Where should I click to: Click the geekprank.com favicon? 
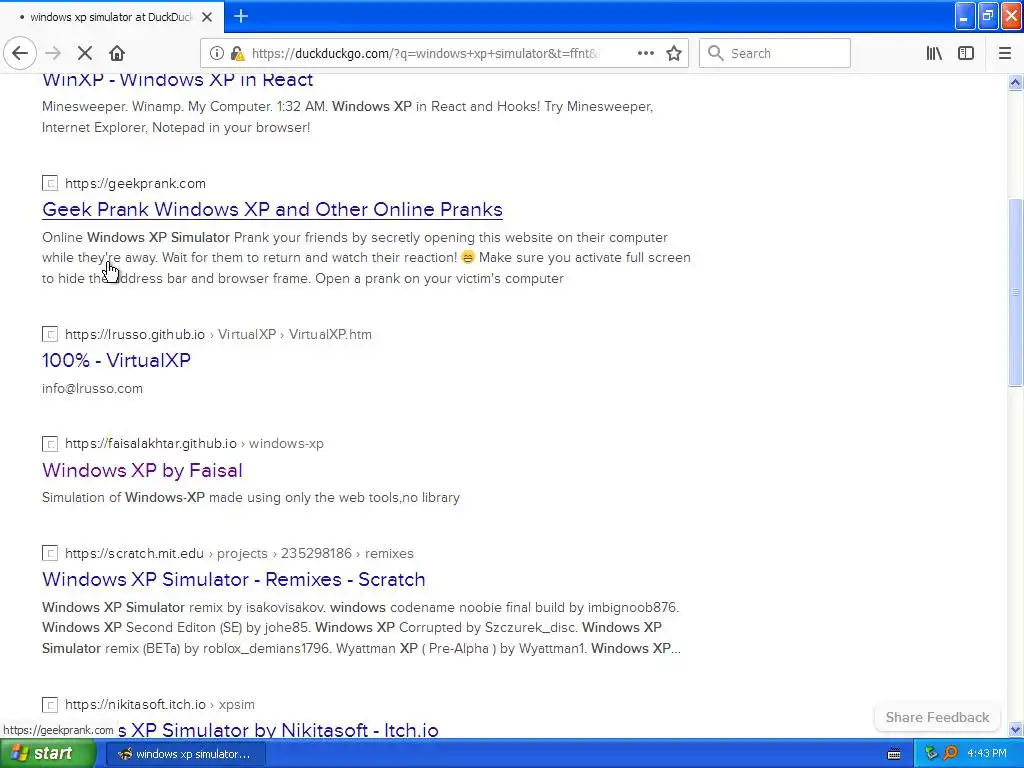tap(50, 184)
